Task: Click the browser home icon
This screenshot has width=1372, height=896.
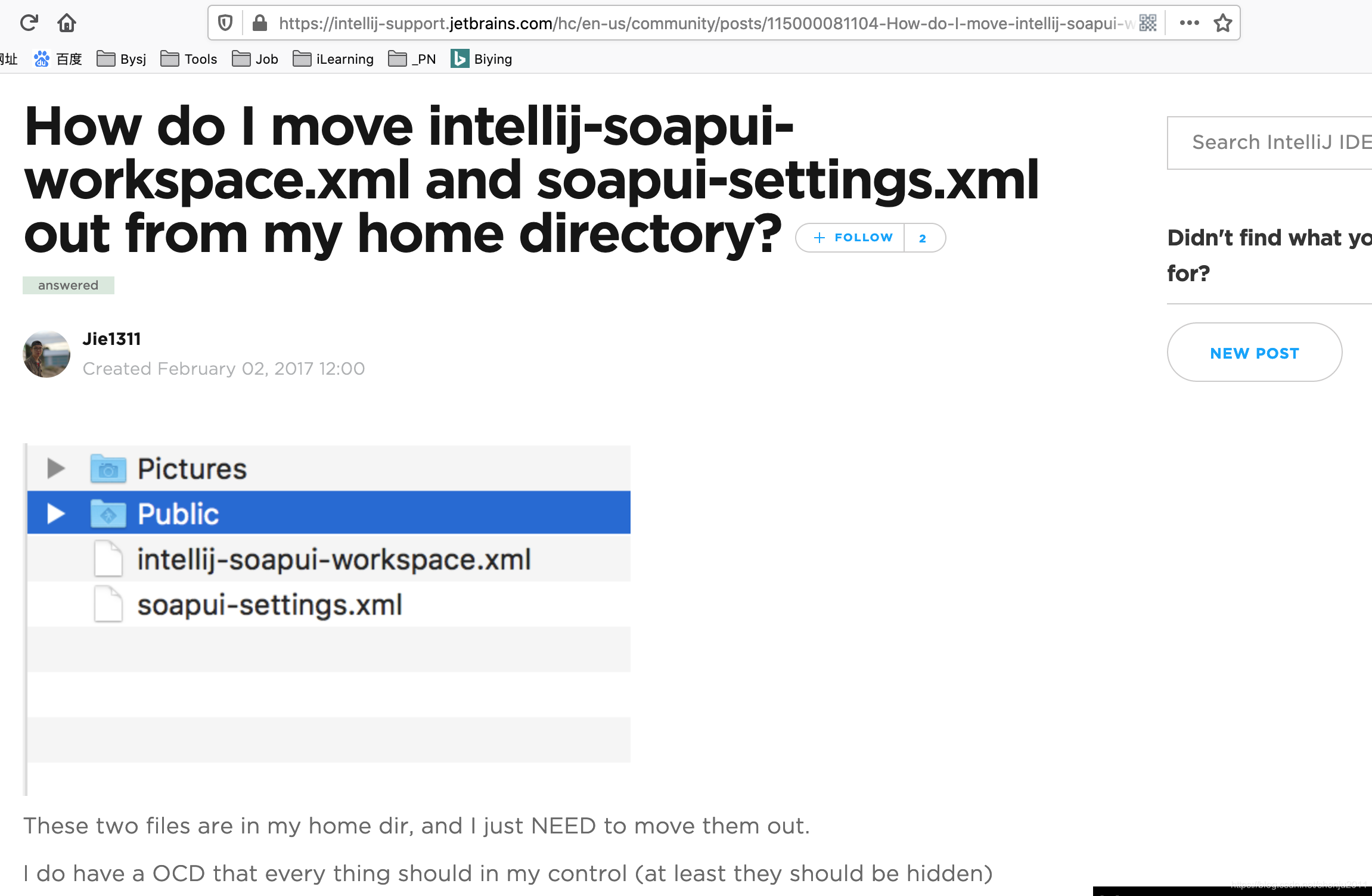Action: (x=67, y=23)
